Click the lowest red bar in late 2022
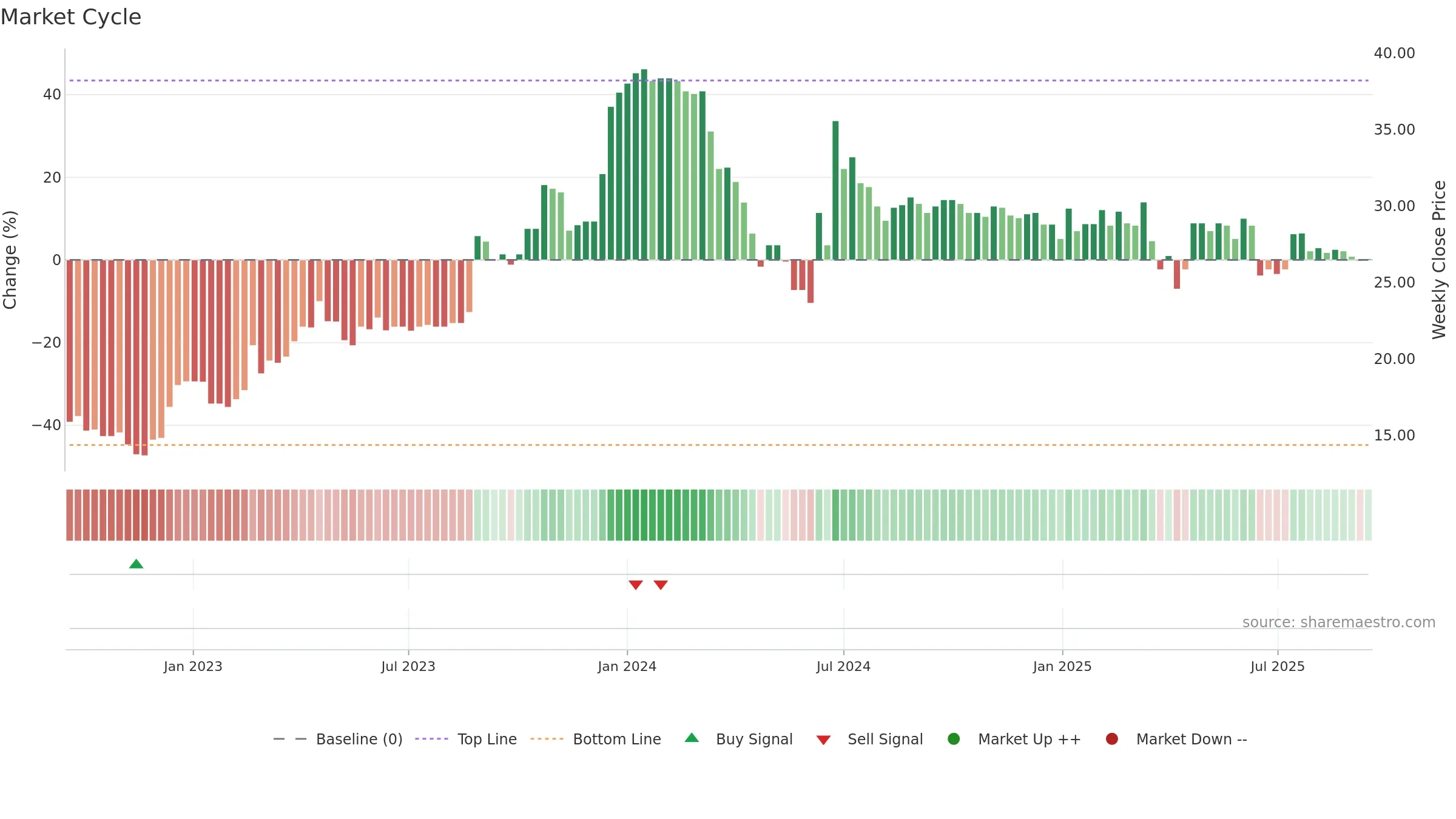The height and width of the screenshot is (819, 1456). [144, 358]
